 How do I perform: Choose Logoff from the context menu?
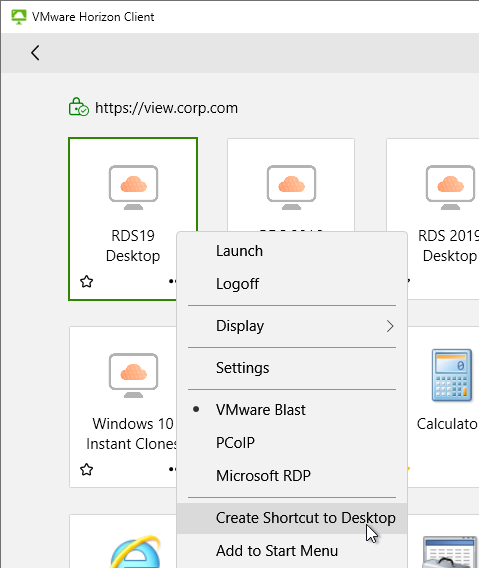292,284
